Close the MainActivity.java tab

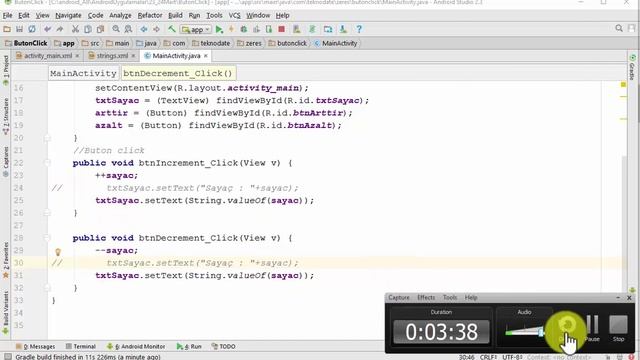(206, 56)
